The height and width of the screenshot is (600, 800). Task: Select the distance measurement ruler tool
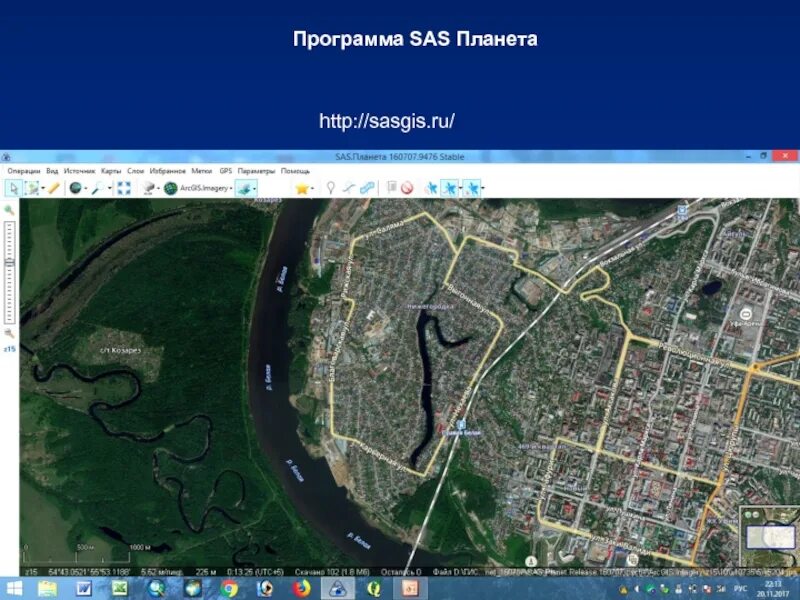pyautogui.click(x=53, y=188)
